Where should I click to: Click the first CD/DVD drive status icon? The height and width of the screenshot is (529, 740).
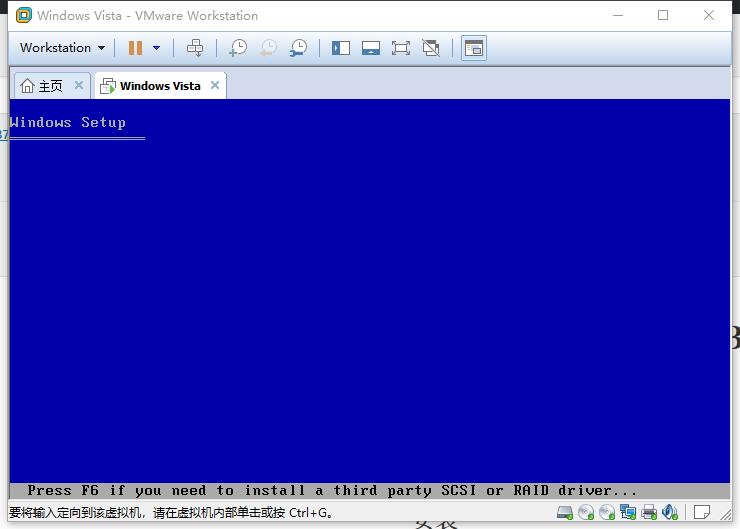[x=586, y=512]
